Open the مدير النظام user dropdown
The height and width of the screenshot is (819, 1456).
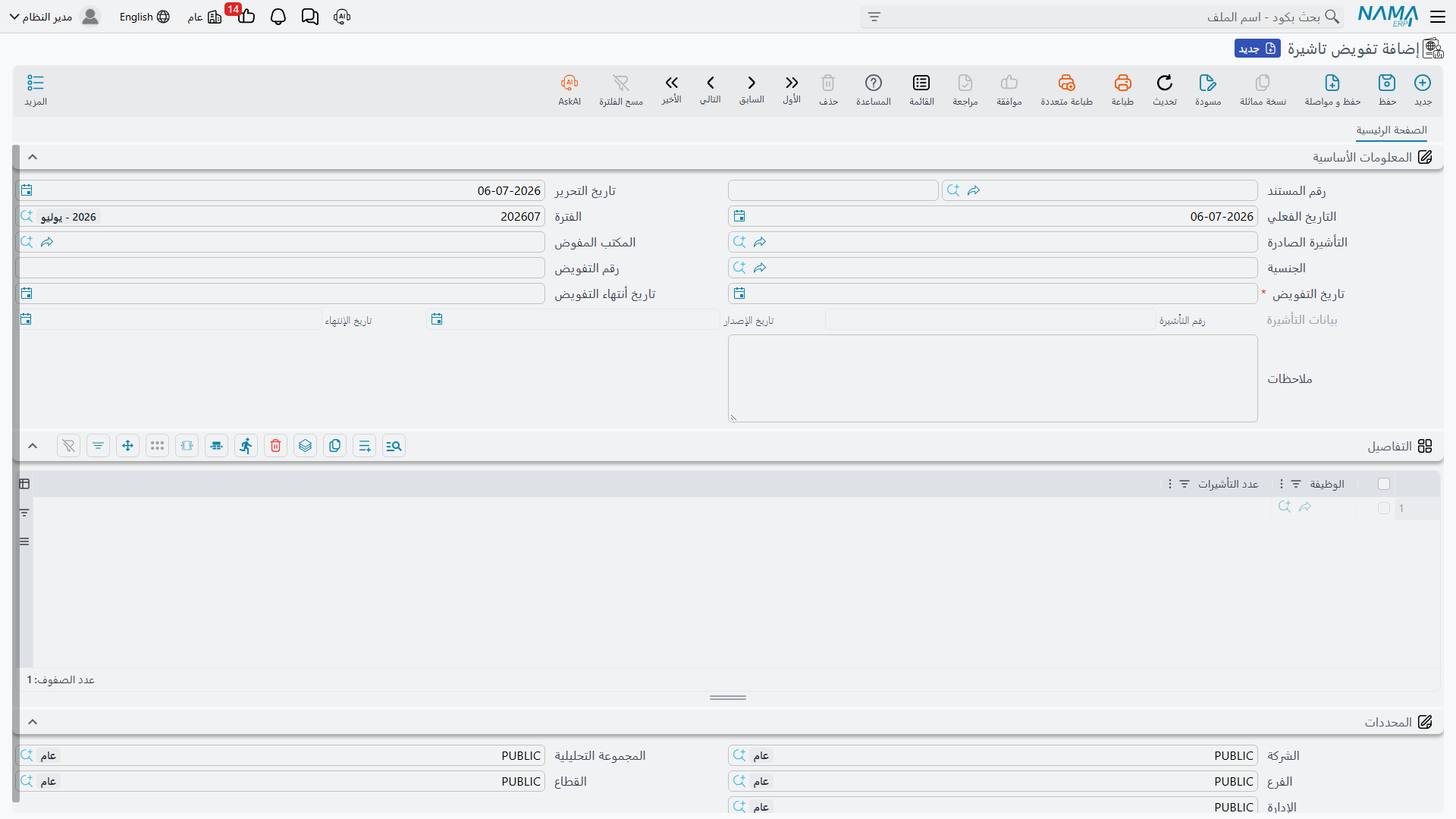click(x=55, y=17)
